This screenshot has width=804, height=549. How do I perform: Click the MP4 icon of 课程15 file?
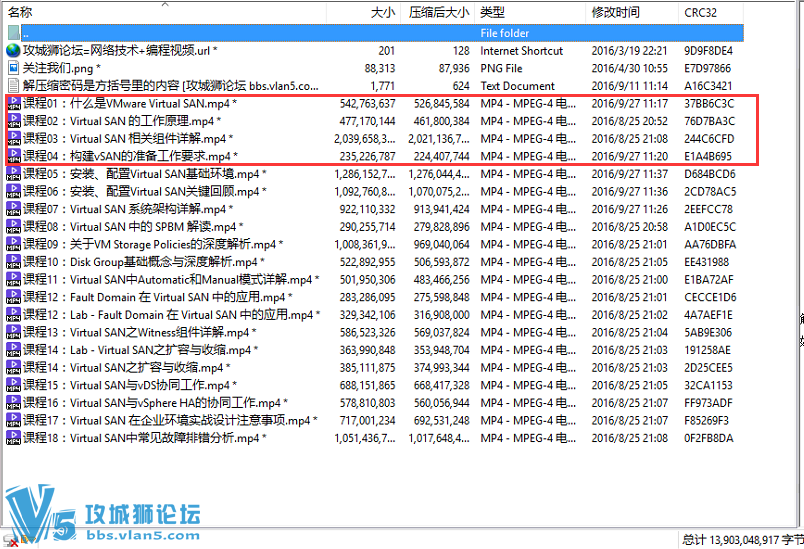coord(13,385)
